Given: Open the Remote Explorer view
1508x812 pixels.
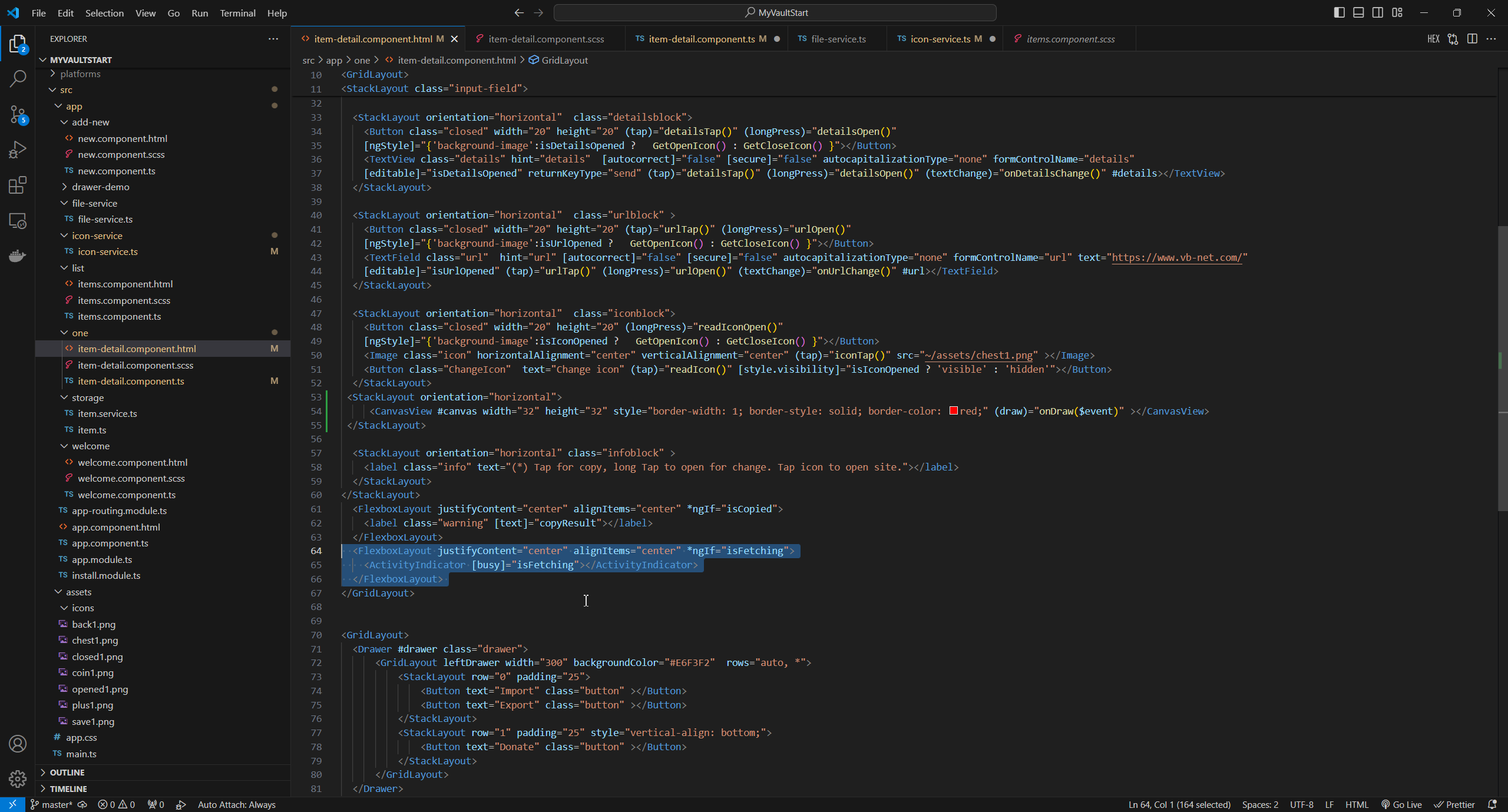Looking at the screenshot, I should pos(17,220).
